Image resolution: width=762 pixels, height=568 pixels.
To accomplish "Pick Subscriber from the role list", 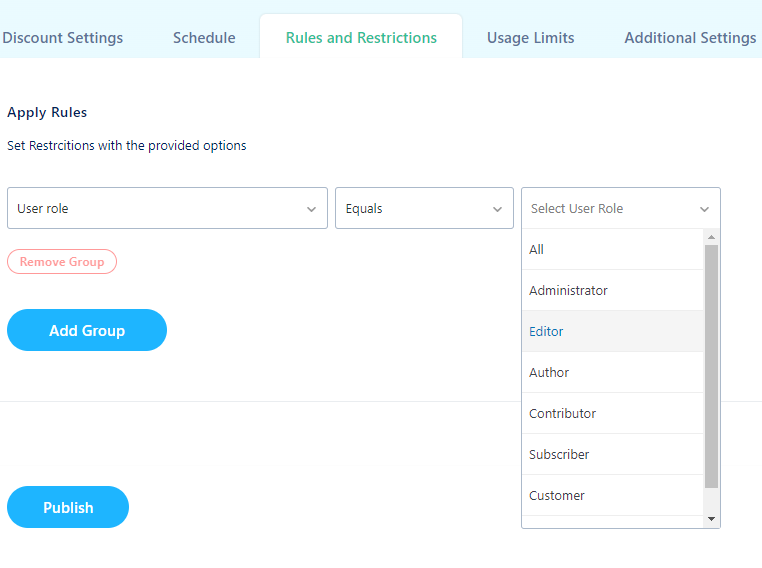I will click(x=613, y=454).
